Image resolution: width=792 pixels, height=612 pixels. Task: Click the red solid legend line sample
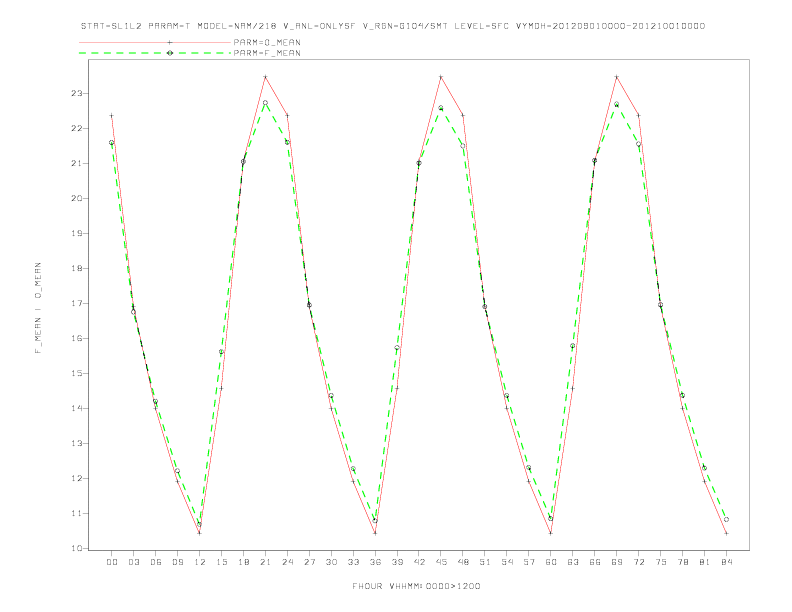pos(155,42)
